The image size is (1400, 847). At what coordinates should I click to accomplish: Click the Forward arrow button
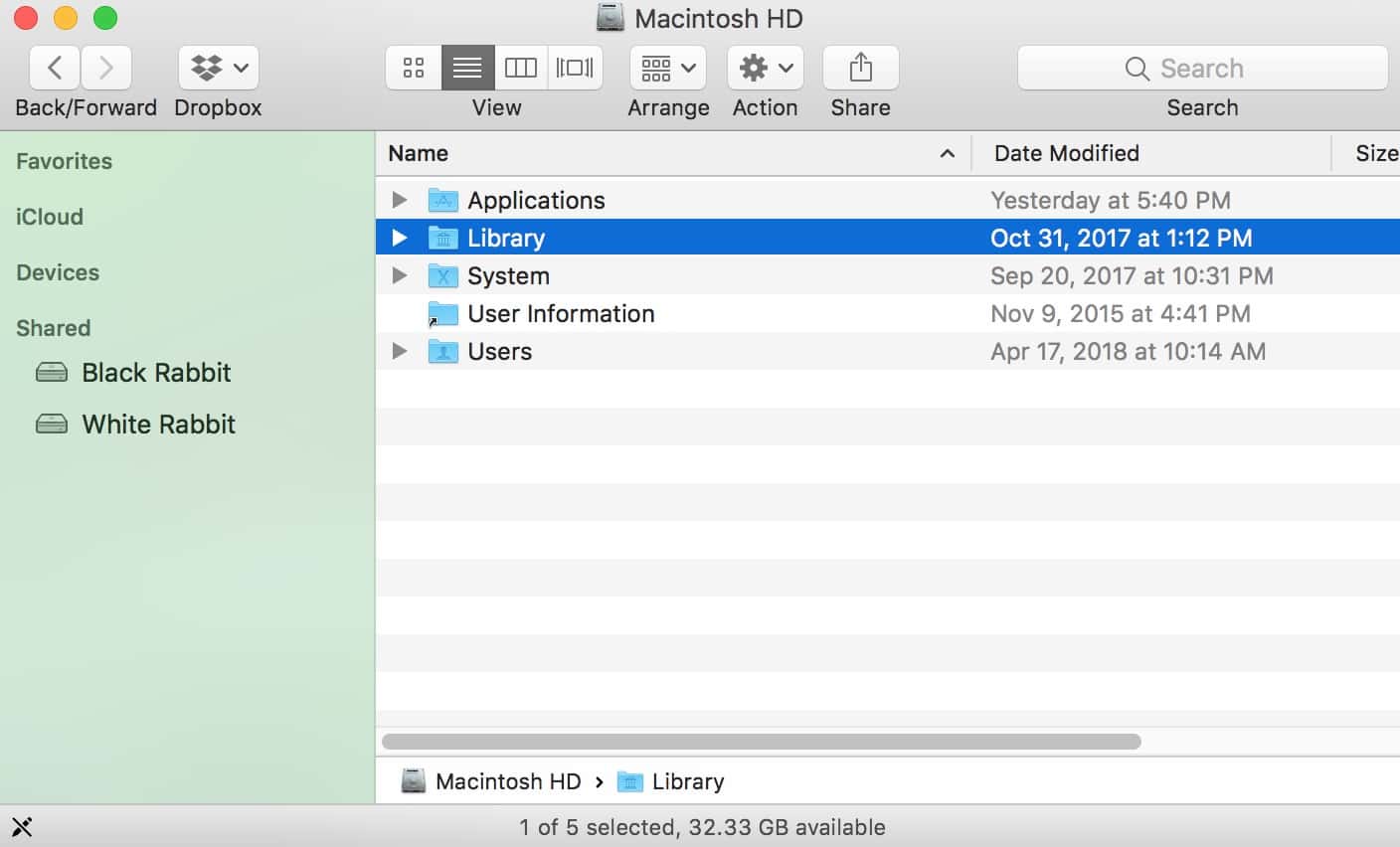coord(106,68)
